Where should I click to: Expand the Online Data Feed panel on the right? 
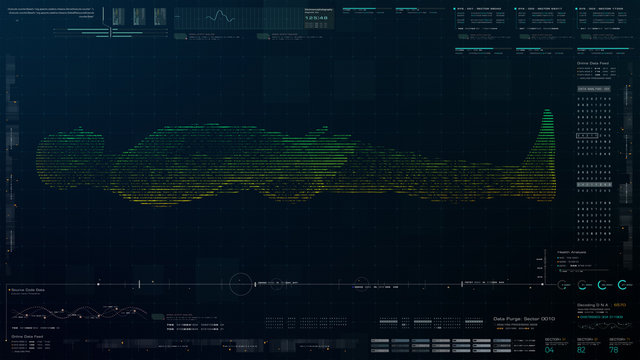[x=593, y=63]
